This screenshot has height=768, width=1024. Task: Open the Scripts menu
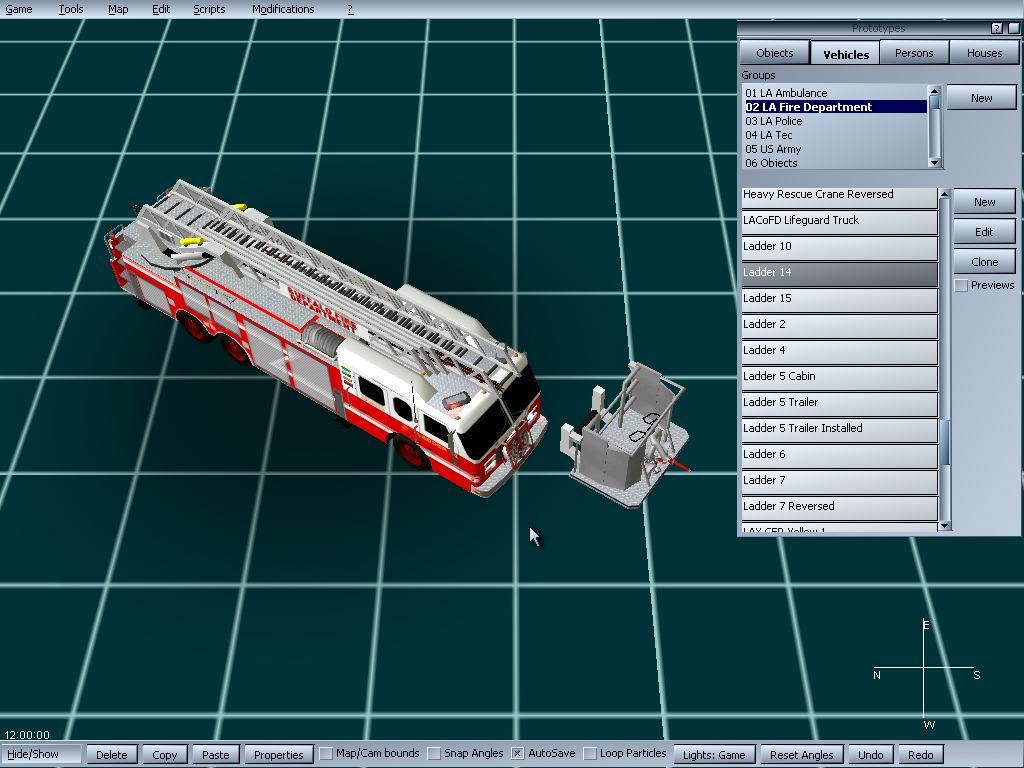click(x=209, y=9)
